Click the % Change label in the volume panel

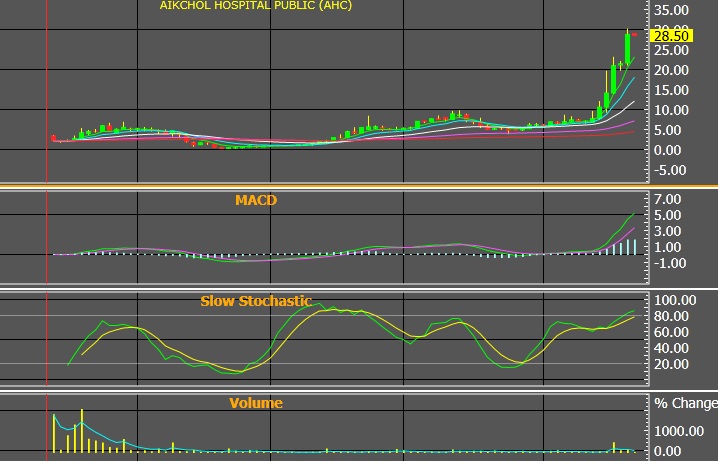(x=685, y=403)
